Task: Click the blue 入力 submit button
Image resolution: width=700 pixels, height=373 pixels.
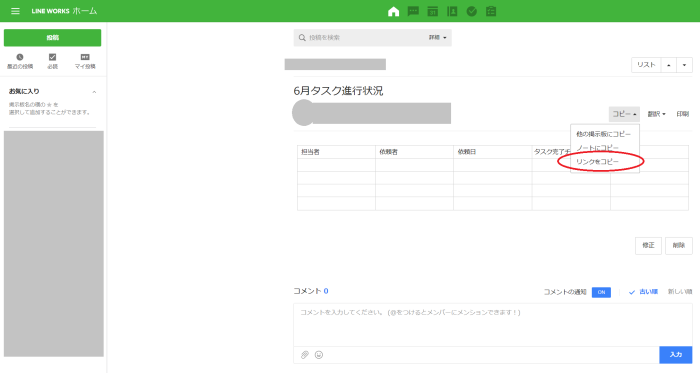Action: [676, 355]
